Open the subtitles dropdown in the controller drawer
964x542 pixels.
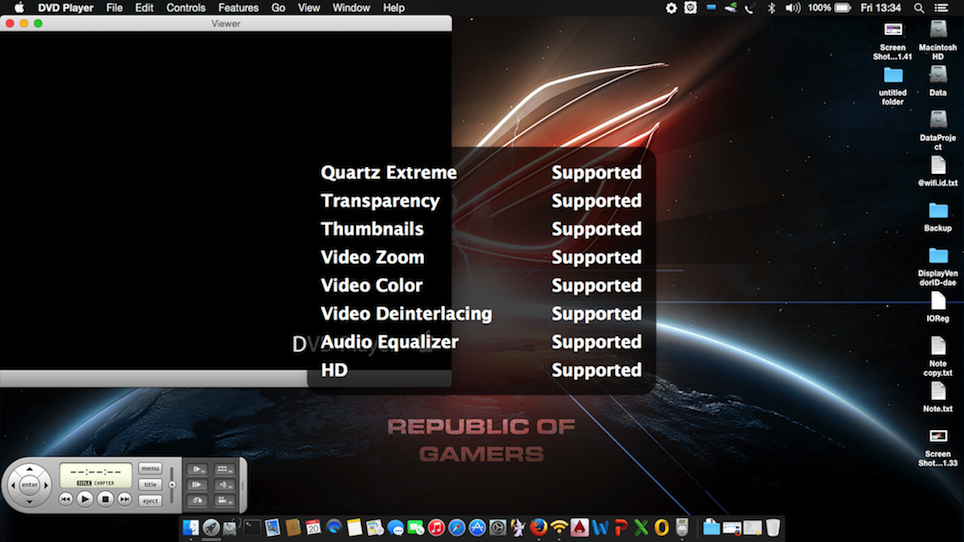point(224,469)
